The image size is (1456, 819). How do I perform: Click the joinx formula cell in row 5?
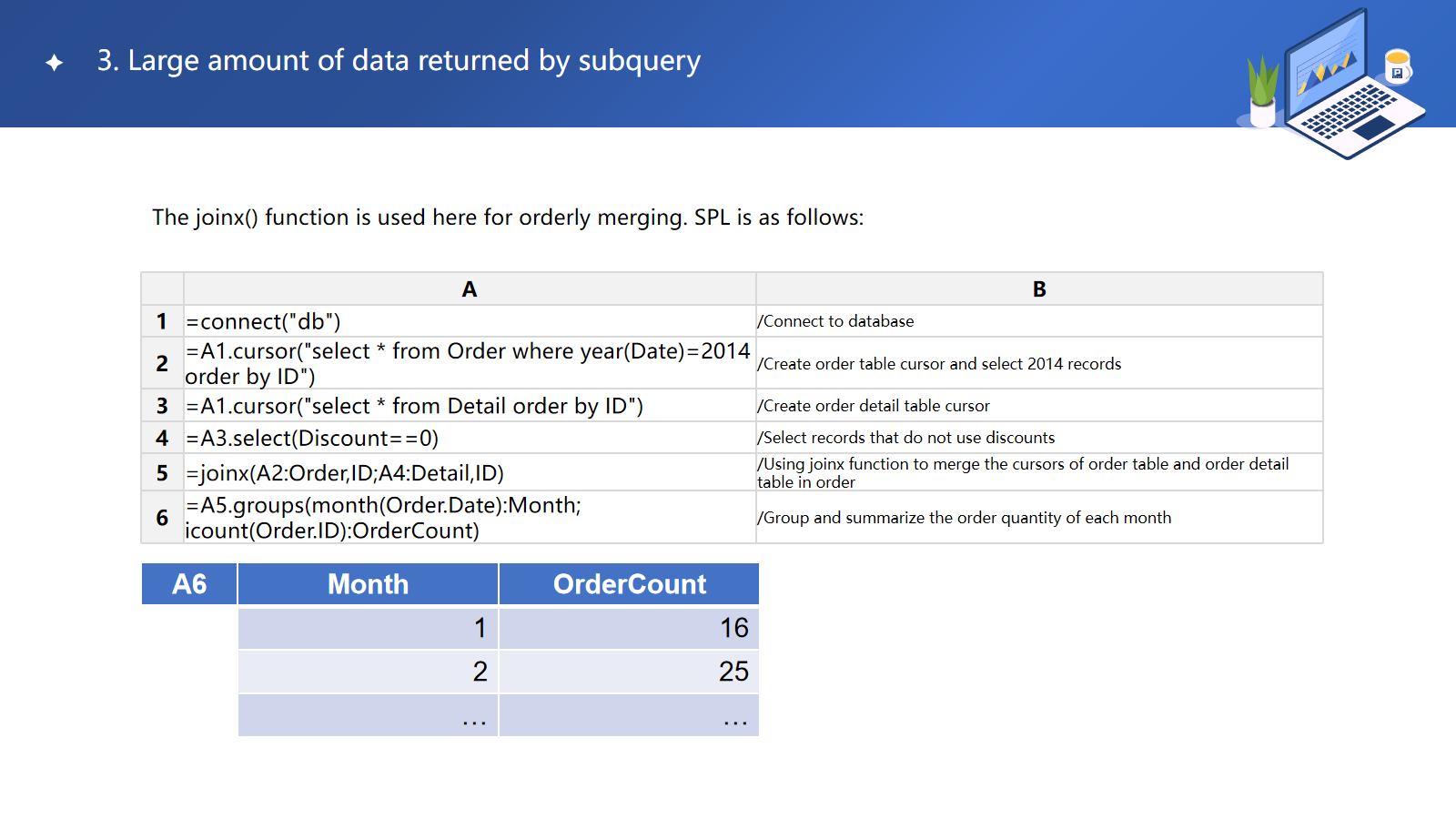(345, 473)
